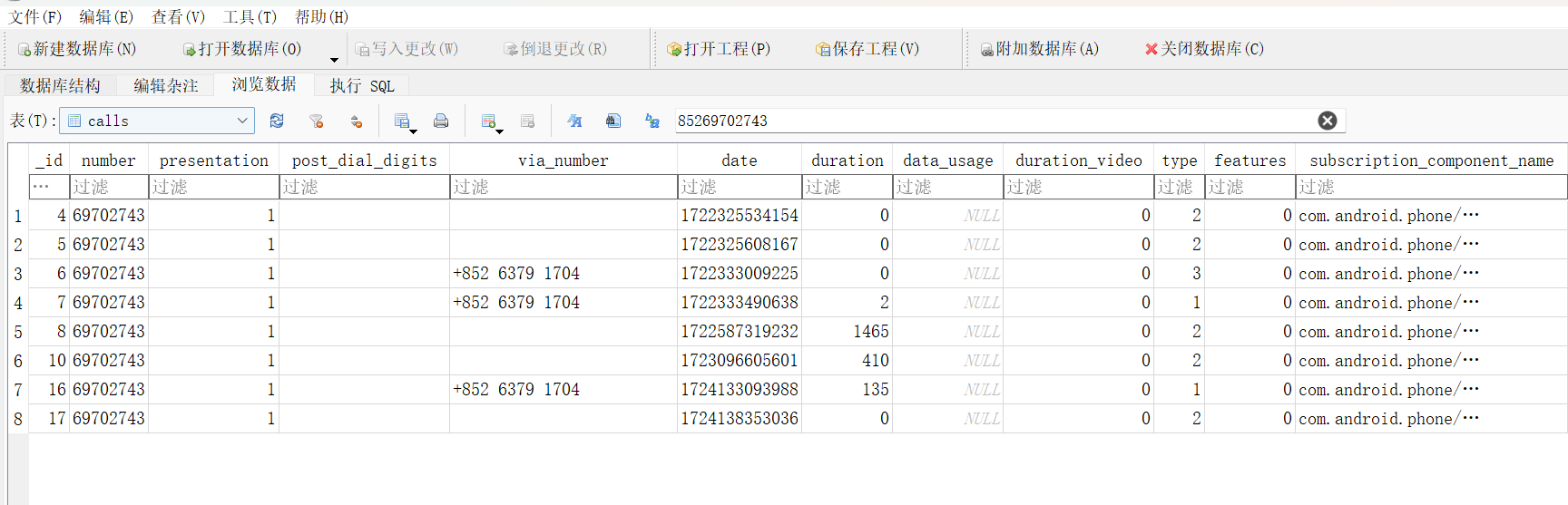Switch to the 编辑杂注 tab
The height and width of the screenshot is (505, 1568).
tap(166, 85)
